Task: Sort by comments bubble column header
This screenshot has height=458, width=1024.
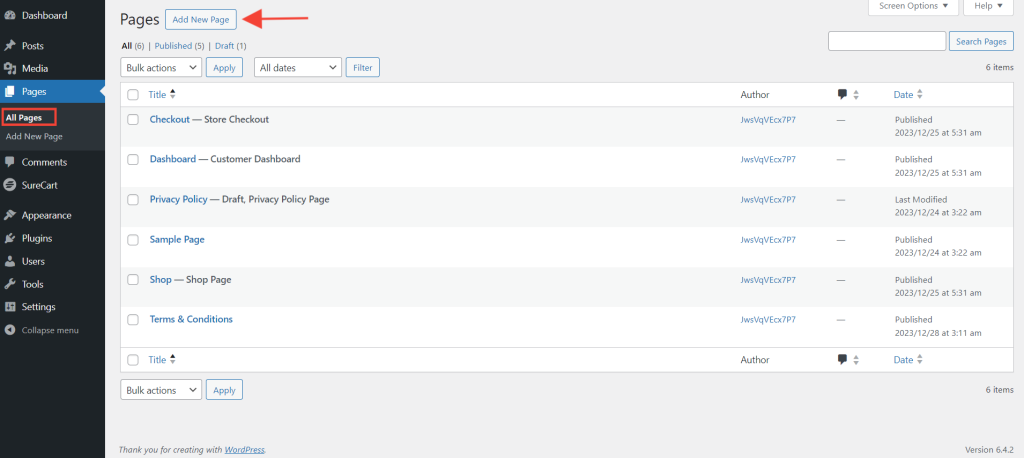Action: point(843,94)
